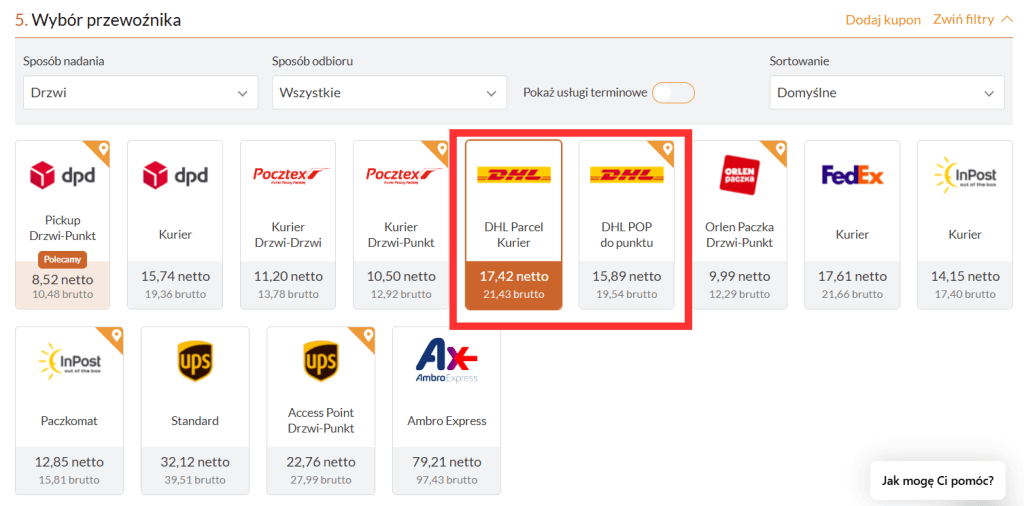Choose the FedEx Kurier logo
The width and height of the screenshot is (1024, 506).
(x=852, y=175)
